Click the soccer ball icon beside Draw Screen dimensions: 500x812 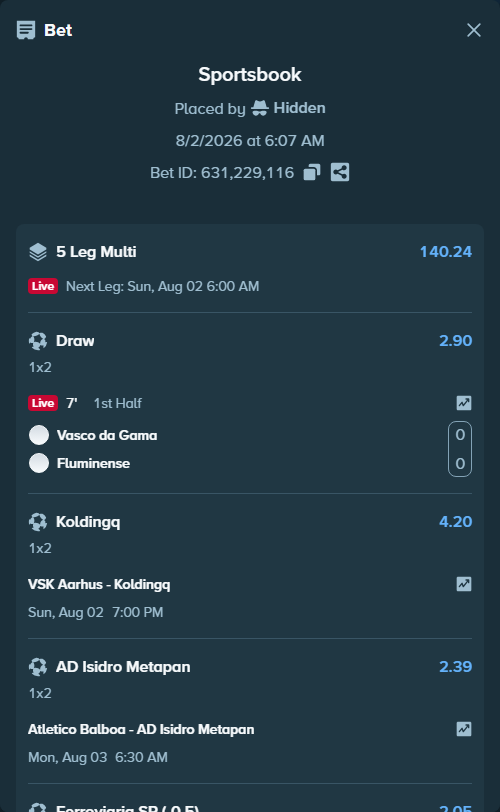pyautogui.click(x=38, y=341)
